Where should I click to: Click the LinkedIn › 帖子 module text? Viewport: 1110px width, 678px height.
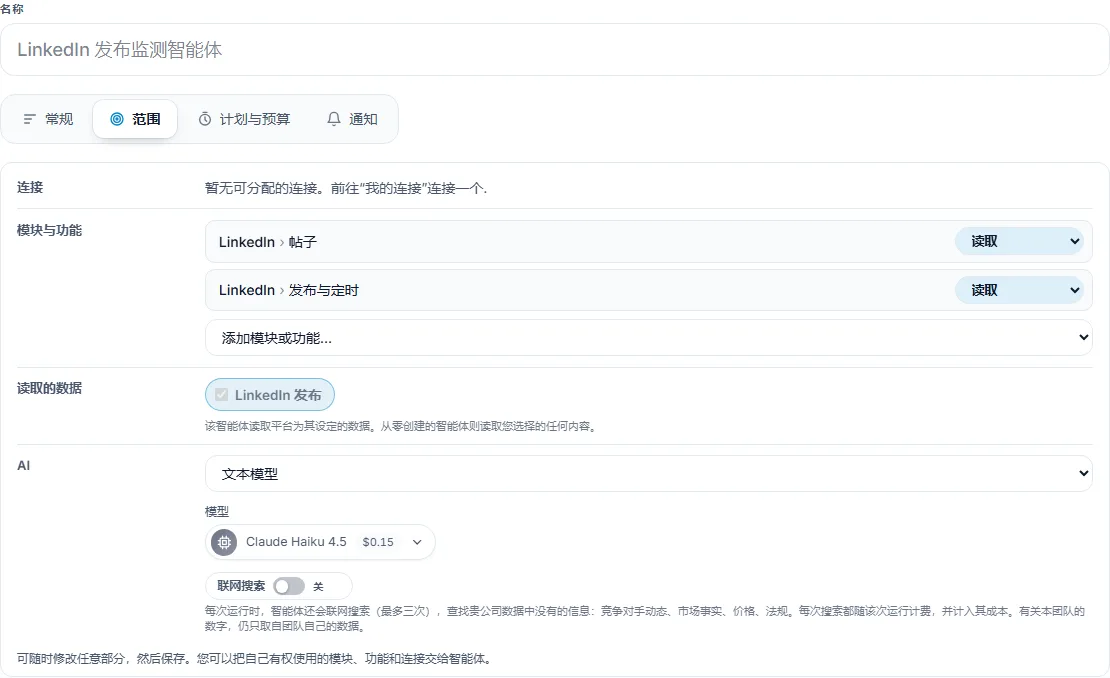tap(268, 242)
